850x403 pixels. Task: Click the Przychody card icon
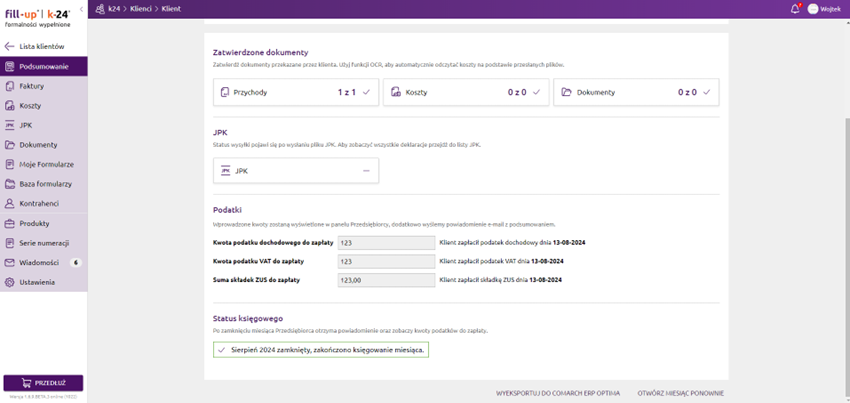tap(225, 92)
